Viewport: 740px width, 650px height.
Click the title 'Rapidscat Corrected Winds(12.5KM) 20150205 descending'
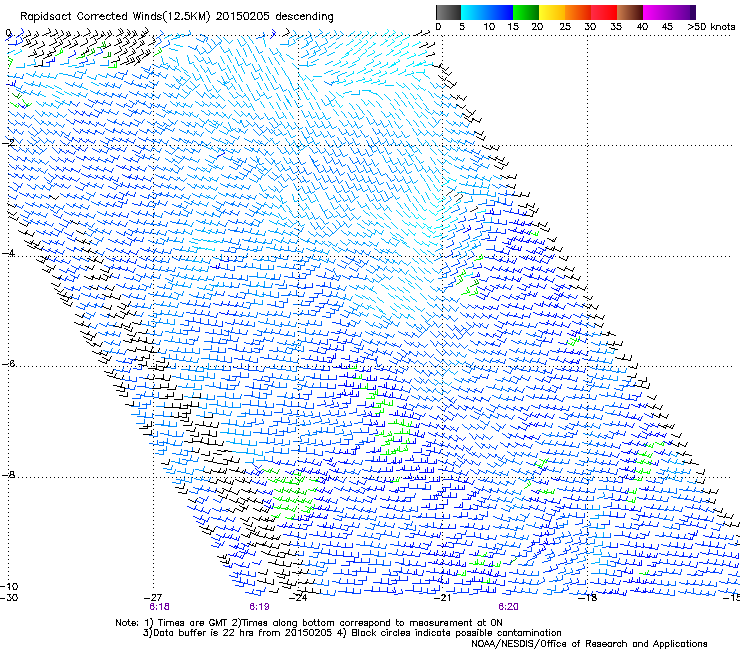177,17
